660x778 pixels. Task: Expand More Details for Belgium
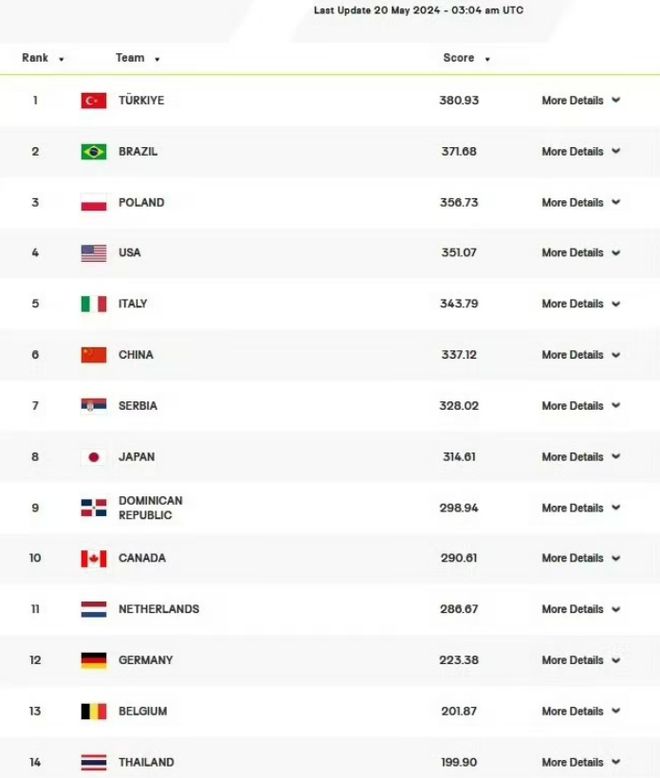(581, 712)
